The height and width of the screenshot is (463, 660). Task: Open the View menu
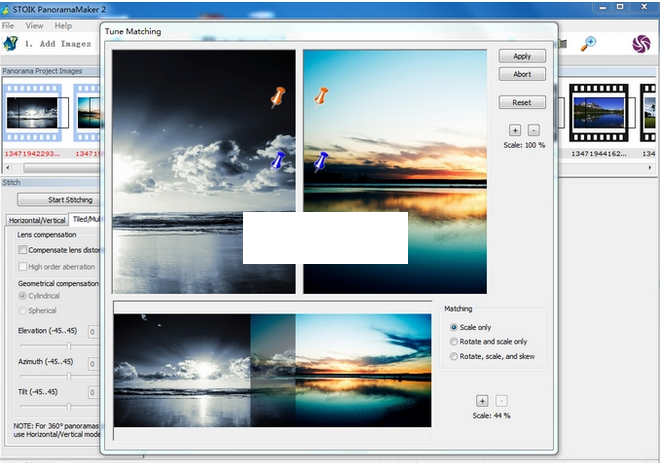34,26
